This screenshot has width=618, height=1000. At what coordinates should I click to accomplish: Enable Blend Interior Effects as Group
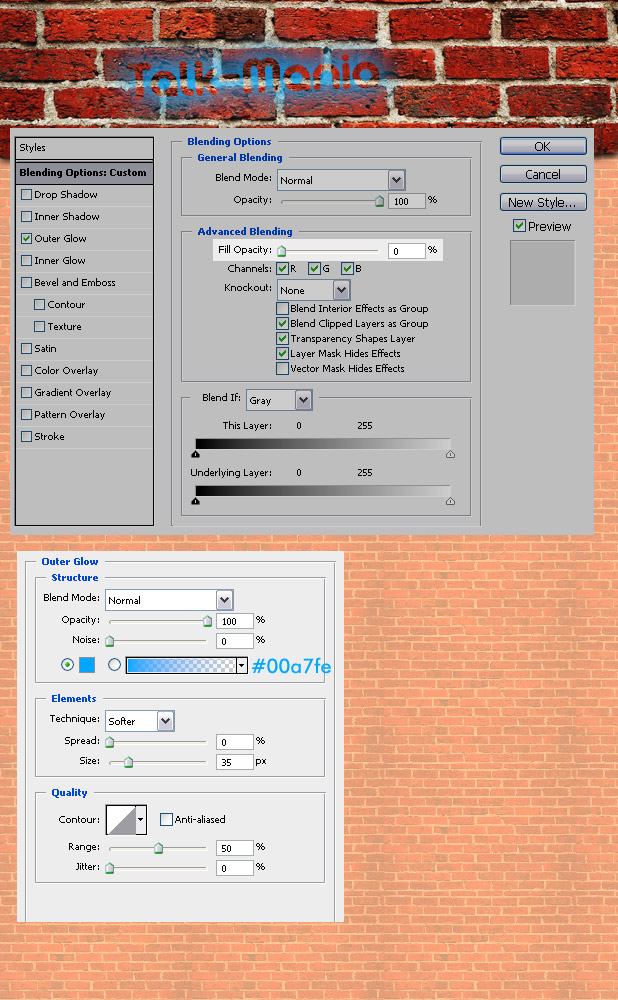coord(283,309)
